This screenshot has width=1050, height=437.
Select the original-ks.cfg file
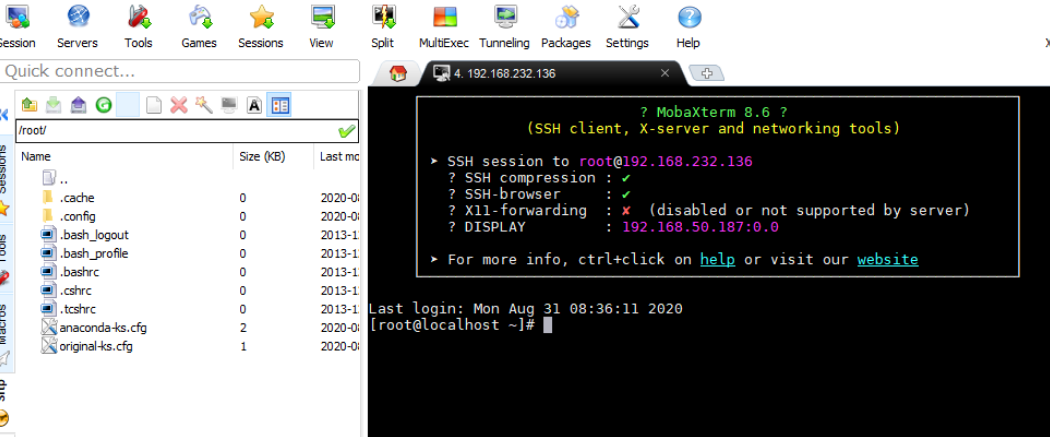pos(87,347)
